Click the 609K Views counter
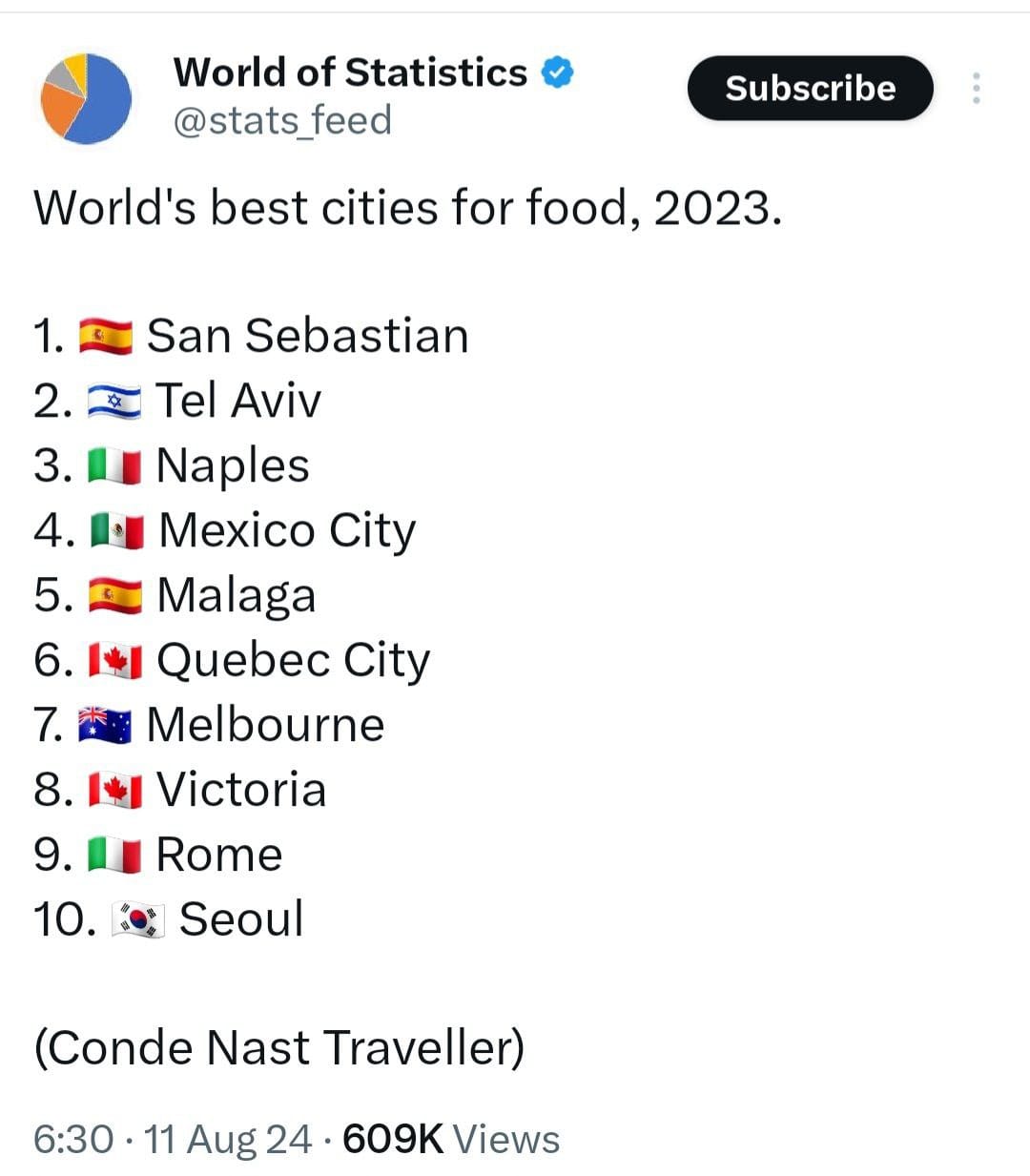Image resolution: width=1030 pixels, height=1176 pixels. (450, 1139)
